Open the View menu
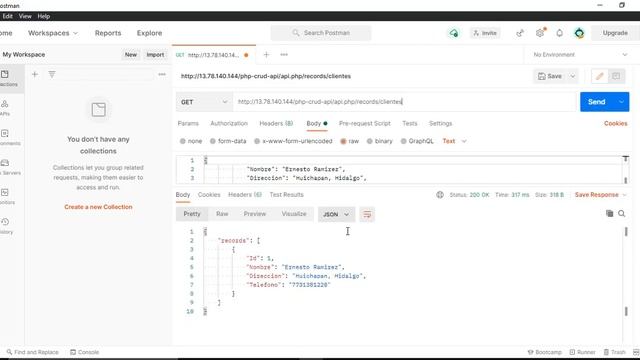The width and height of the screenshot is (640, 360). [x=25, y=16]
